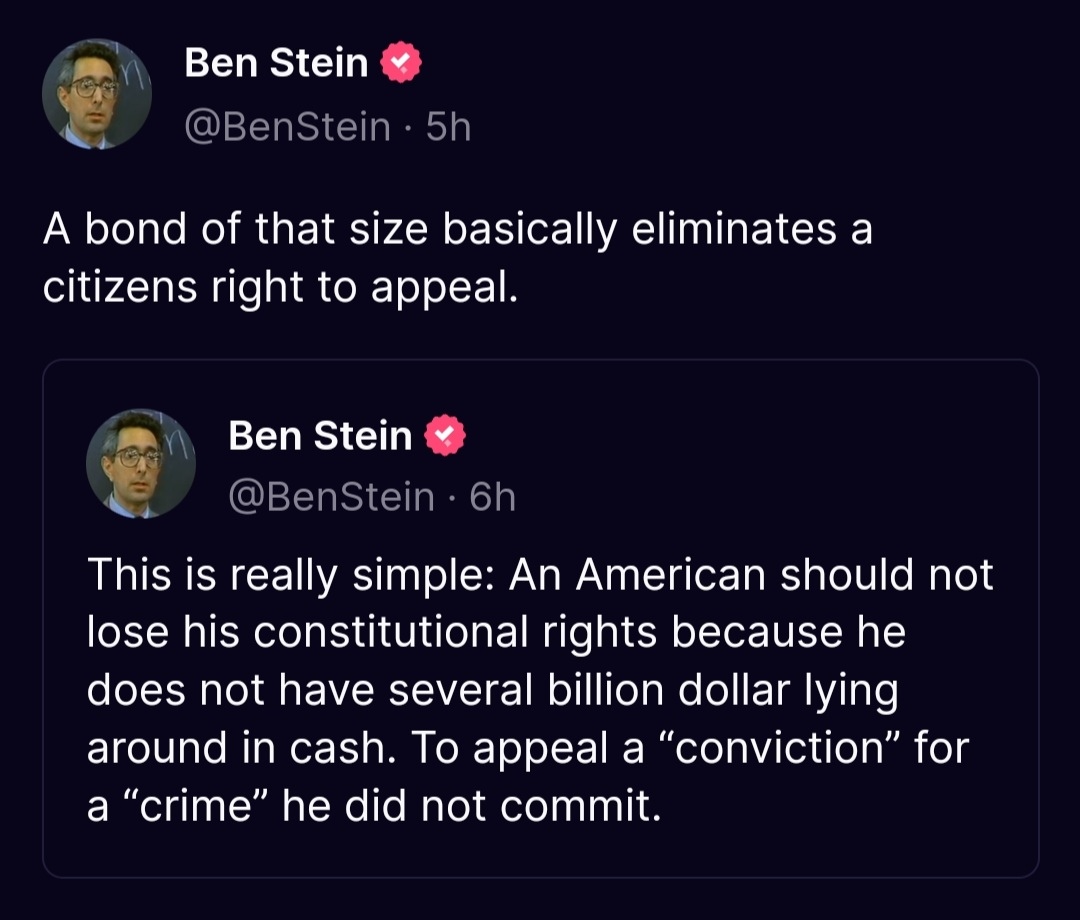Open the top post's 5h timestamp
The image size is (1080, 920).
[x=448, y=127]
